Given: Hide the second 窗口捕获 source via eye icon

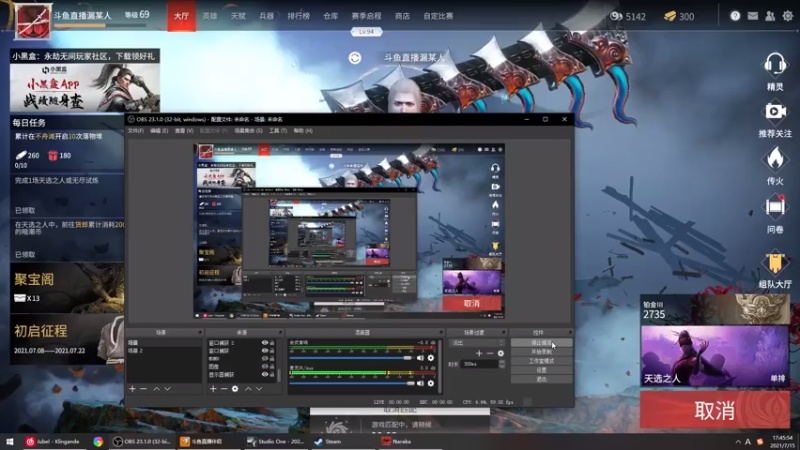Looking at the screenshot, I should 264,351.
